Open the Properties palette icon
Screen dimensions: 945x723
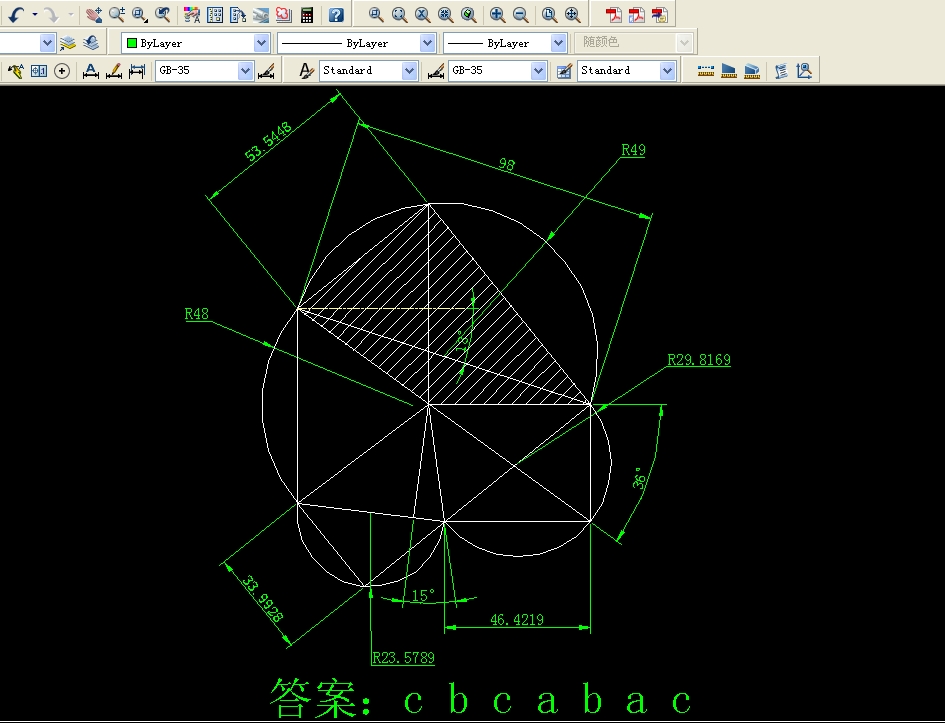[192, 14]
